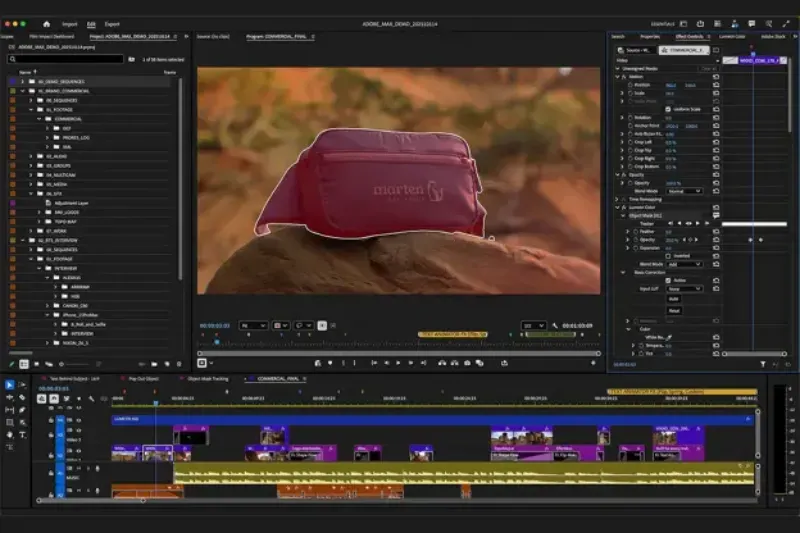The height and width of the screenshot is (533, 800).
Task: Click the Auto button under Input LUT
Action: (673, 299)
